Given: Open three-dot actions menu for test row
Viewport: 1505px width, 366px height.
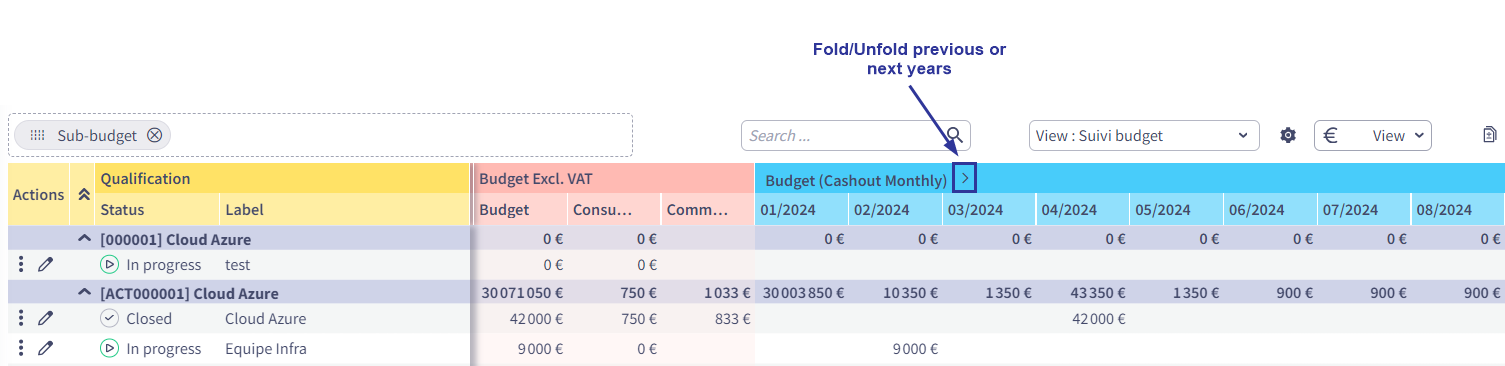Looking at the screenshot, I should click(21, 265).
